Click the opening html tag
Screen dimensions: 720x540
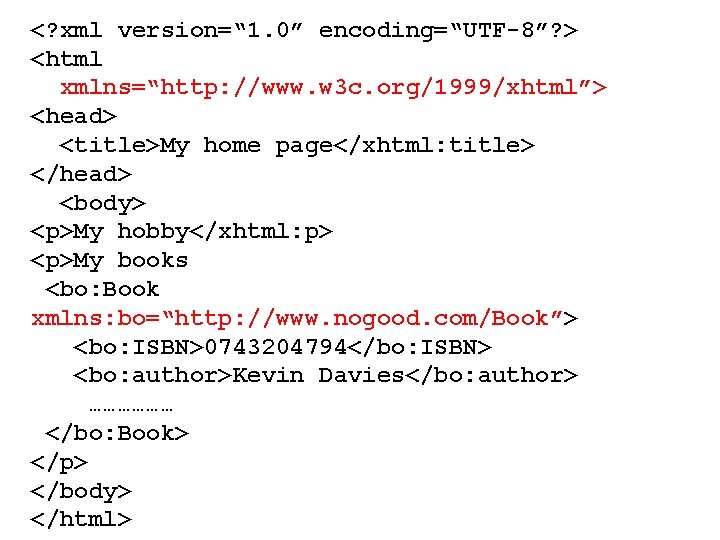pos(66,59)
